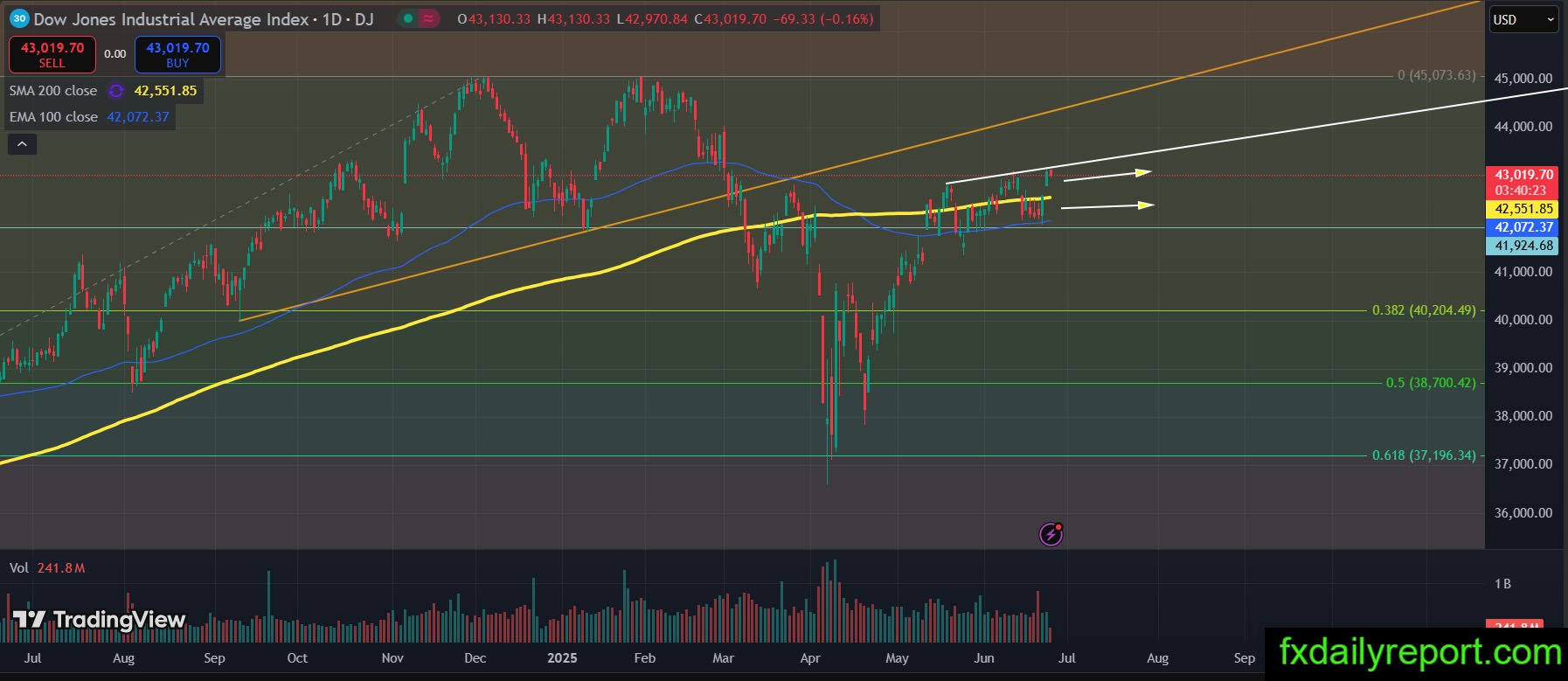Click the yellow 42,551.85 value in the SMA legend

pos(165,91)
